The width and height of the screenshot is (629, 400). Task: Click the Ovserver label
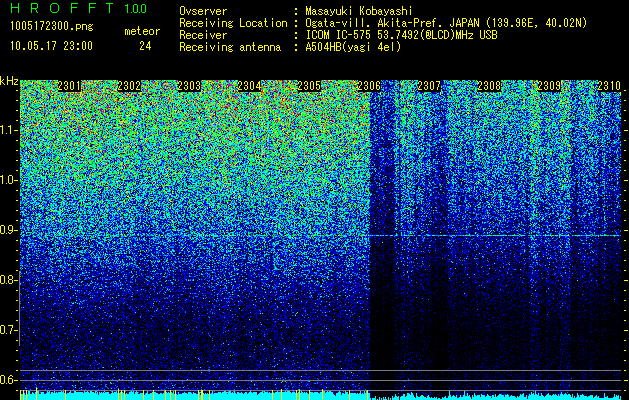tap(203, 11)
